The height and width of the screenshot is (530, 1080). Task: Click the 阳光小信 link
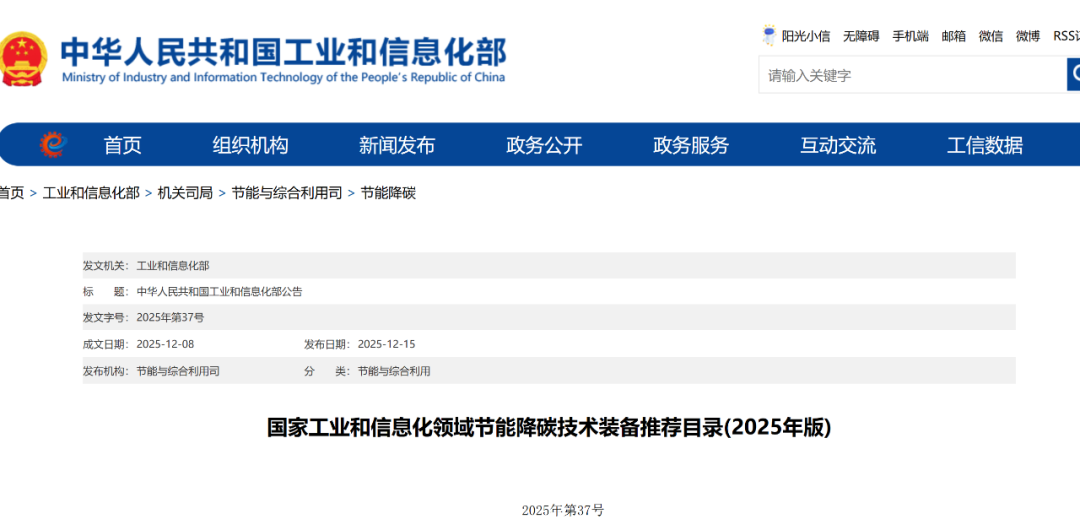tap(806, 37)
